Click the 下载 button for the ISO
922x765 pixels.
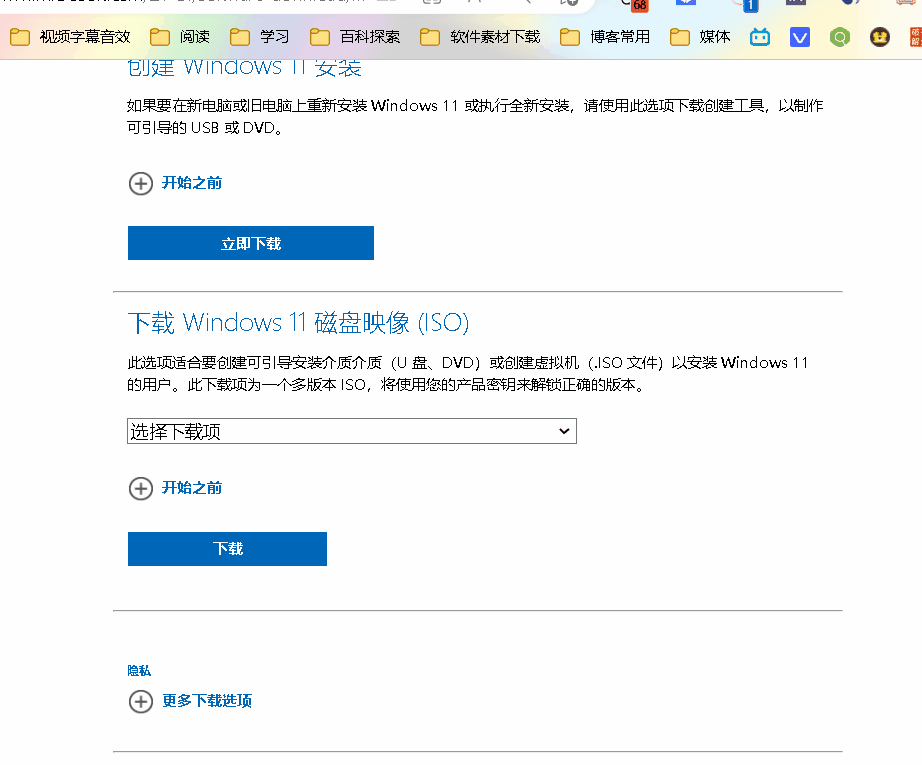227,548
